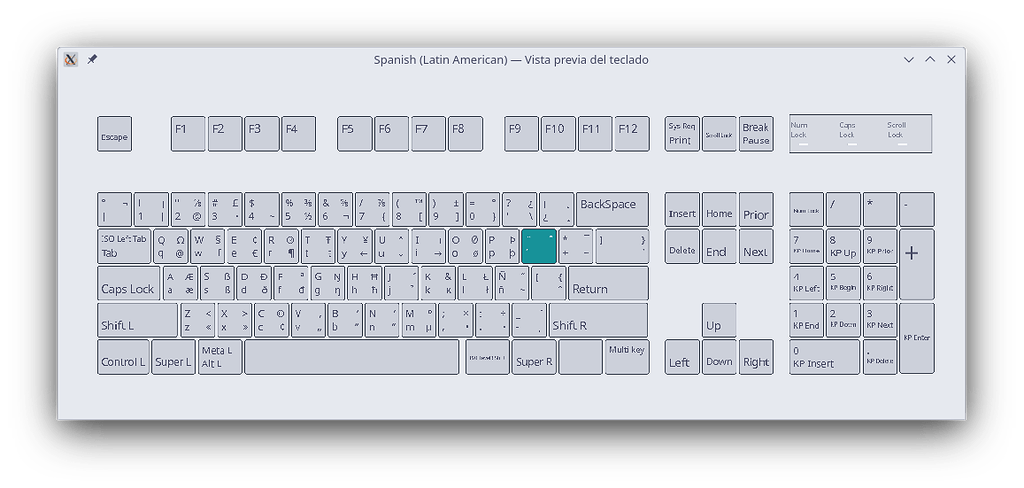Click the Control L key
Image resolution: width=1024 pixels, height=488 pixels.
(x=123, y=357)
